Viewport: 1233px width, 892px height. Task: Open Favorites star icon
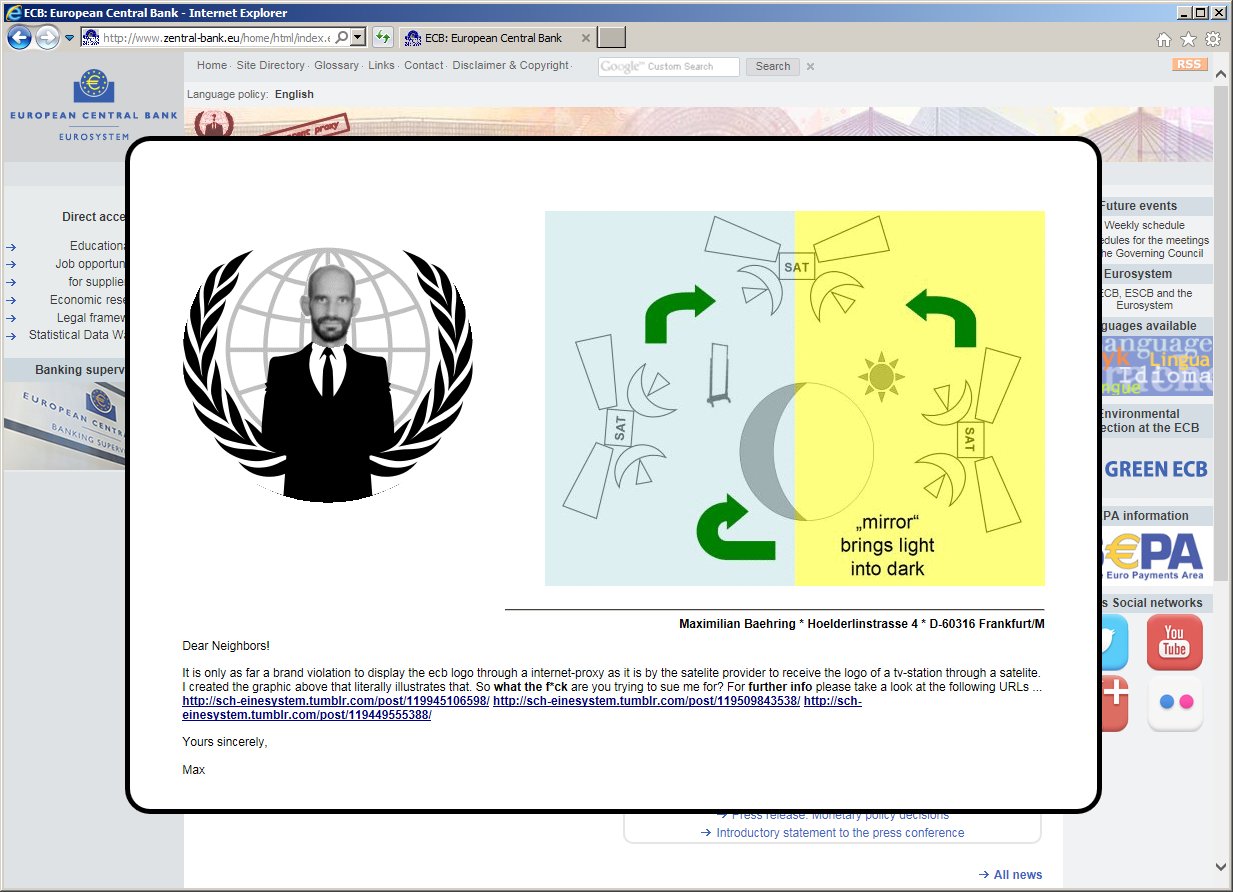pos(1188,39)
